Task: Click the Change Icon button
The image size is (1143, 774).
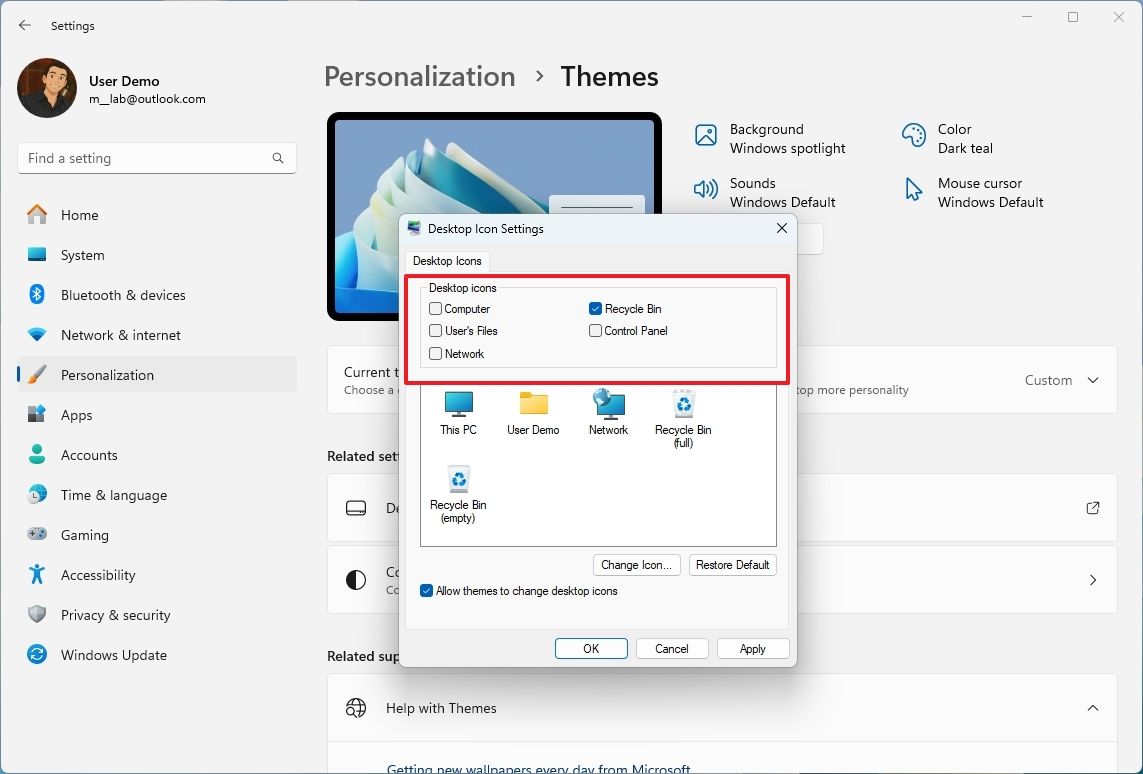Action: 636,565
